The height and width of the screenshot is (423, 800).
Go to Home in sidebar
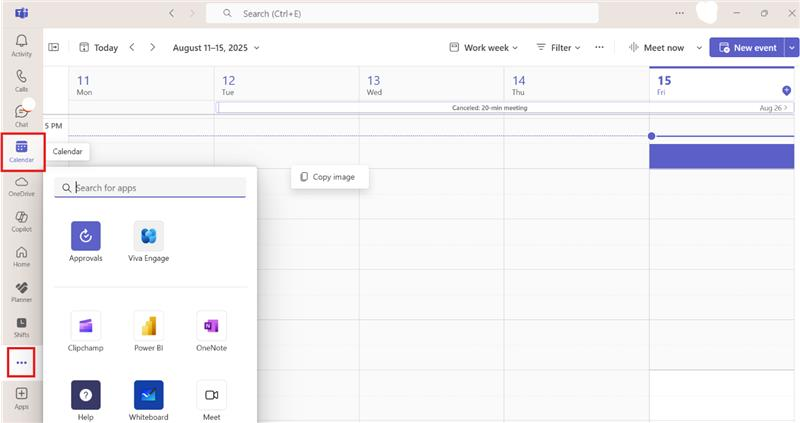pyautogui.click(x=21, y=257)
